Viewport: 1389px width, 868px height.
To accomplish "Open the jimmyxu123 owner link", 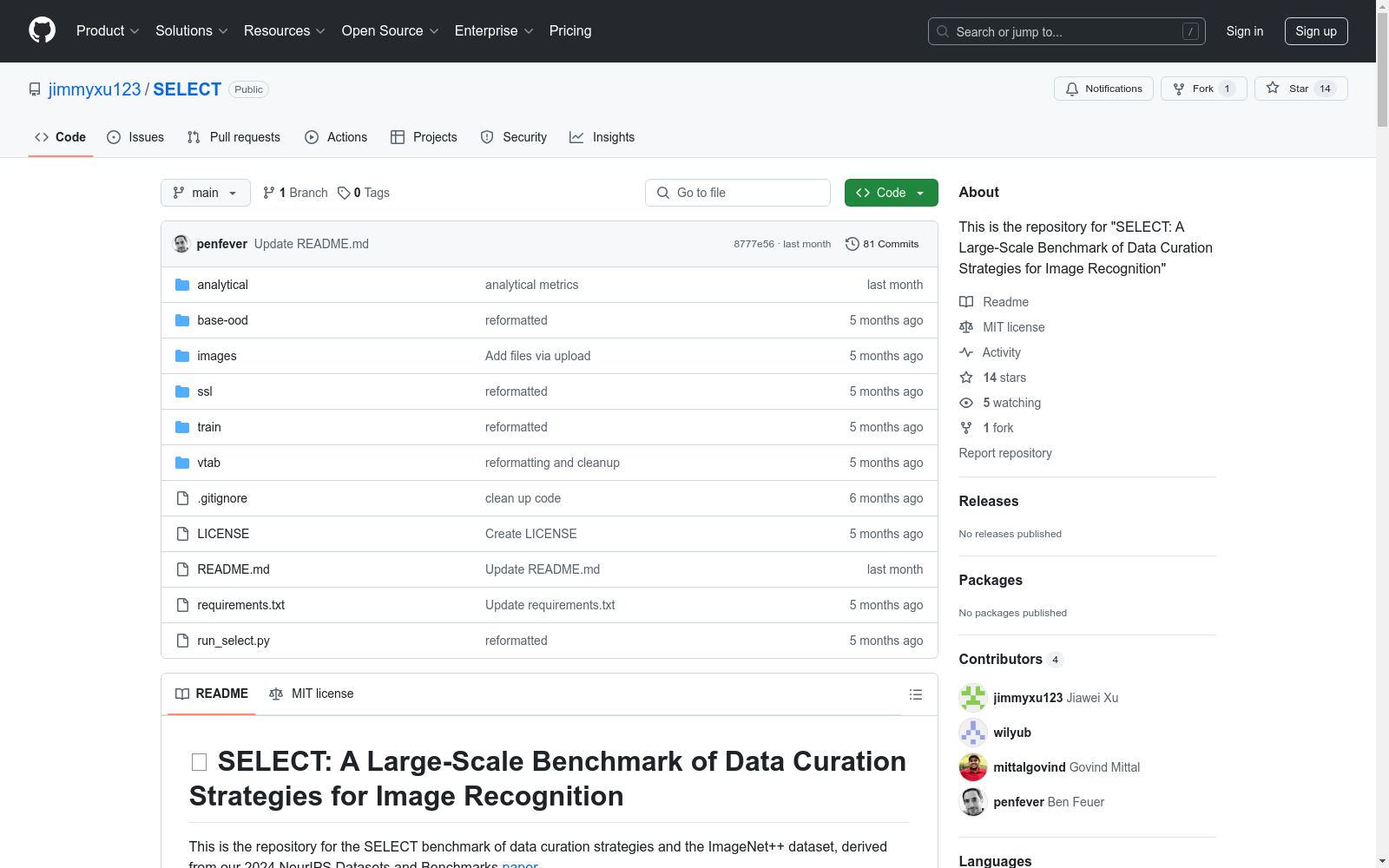I will tap(95, 89).
